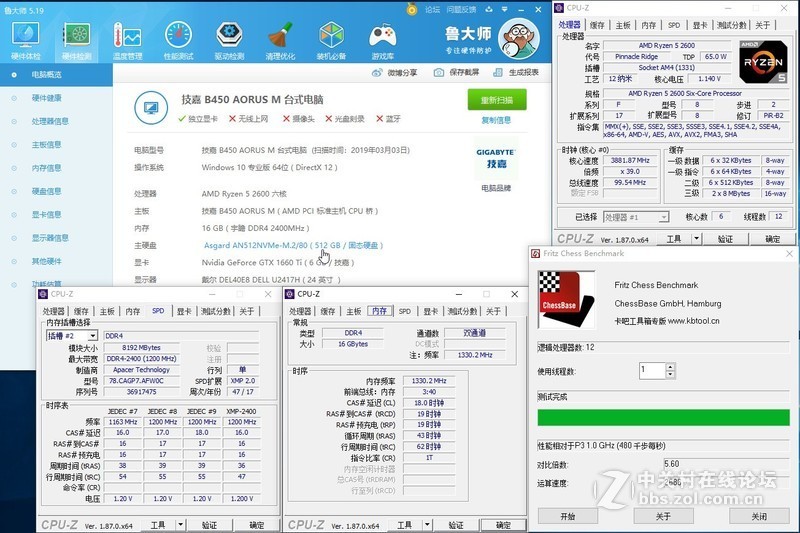Click the 鲁大师 mascot avatar
Viewport: 800px width, 533px height.
point(519,38)
